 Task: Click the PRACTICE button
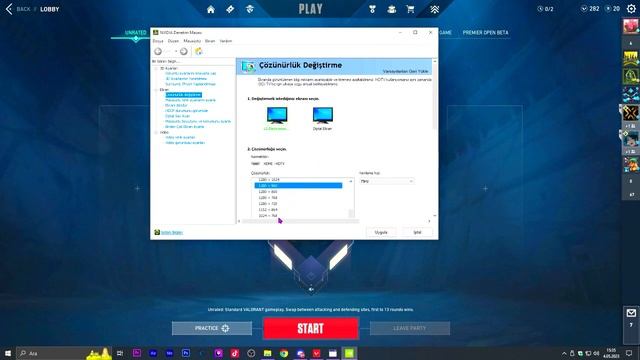(x=212, y=328)
